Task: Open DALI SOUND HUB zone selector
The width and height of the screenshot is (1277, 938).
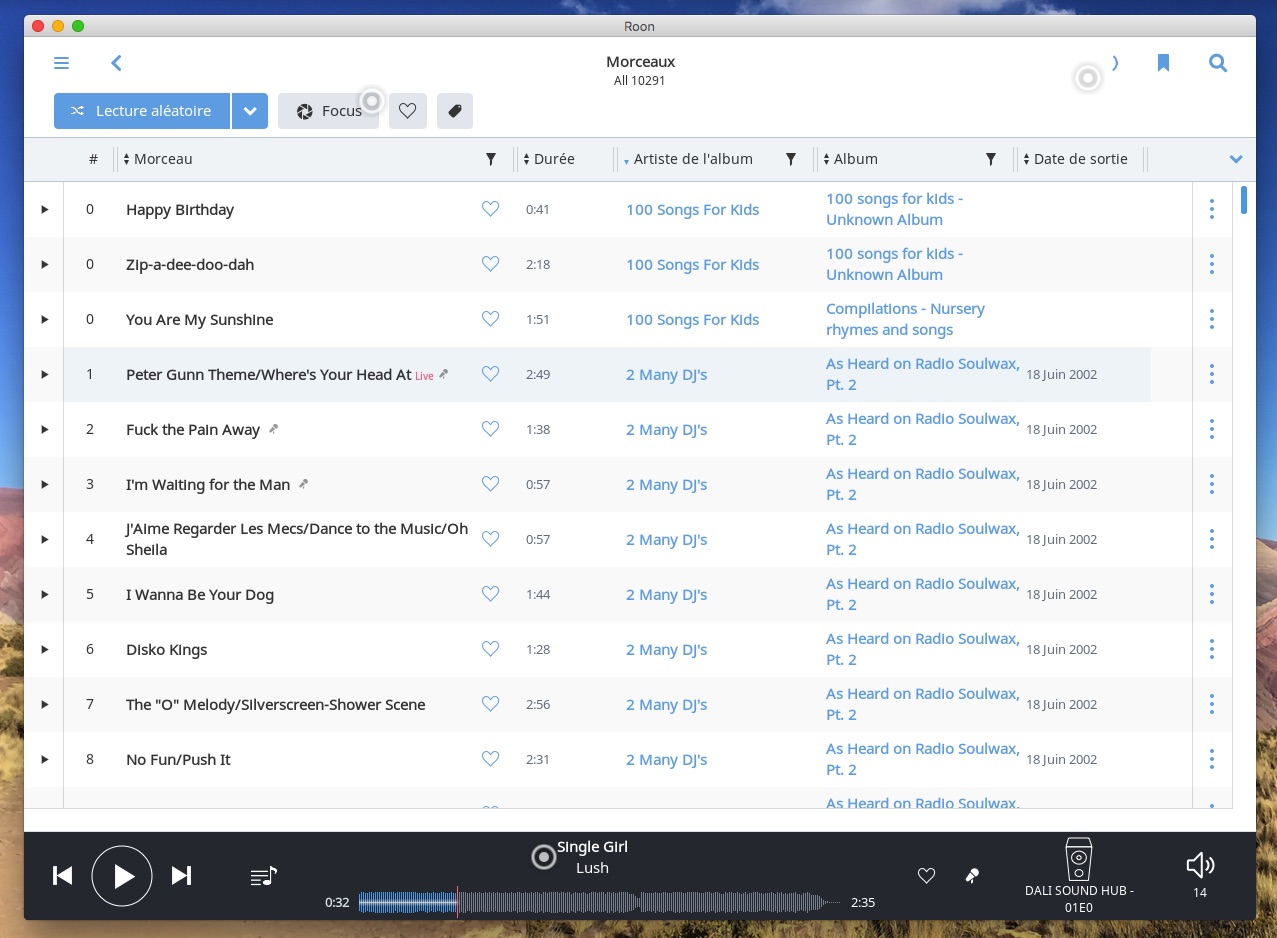Action: pos(1079,877)
